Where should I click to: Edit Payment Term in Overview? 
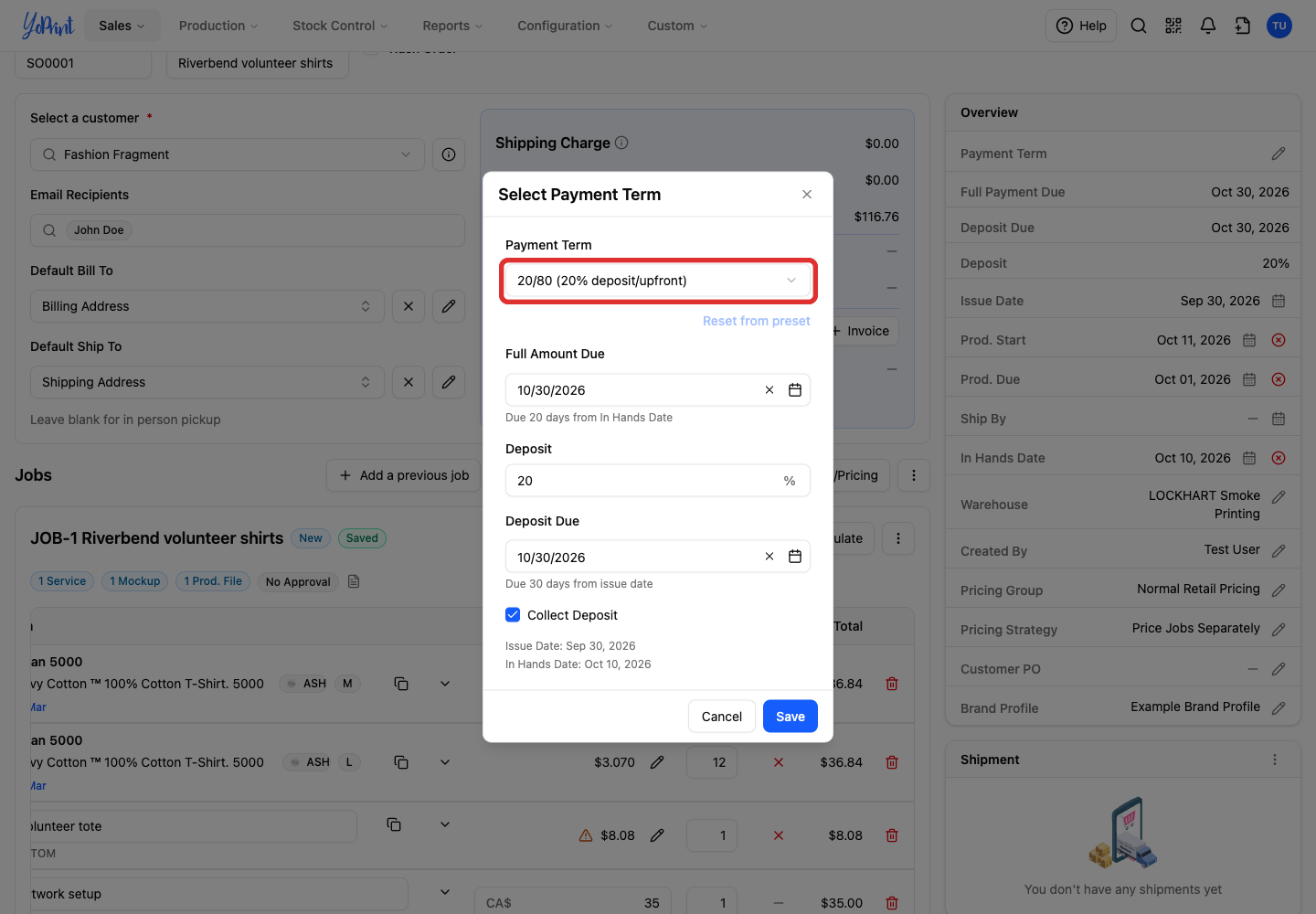click(1279, 154)
